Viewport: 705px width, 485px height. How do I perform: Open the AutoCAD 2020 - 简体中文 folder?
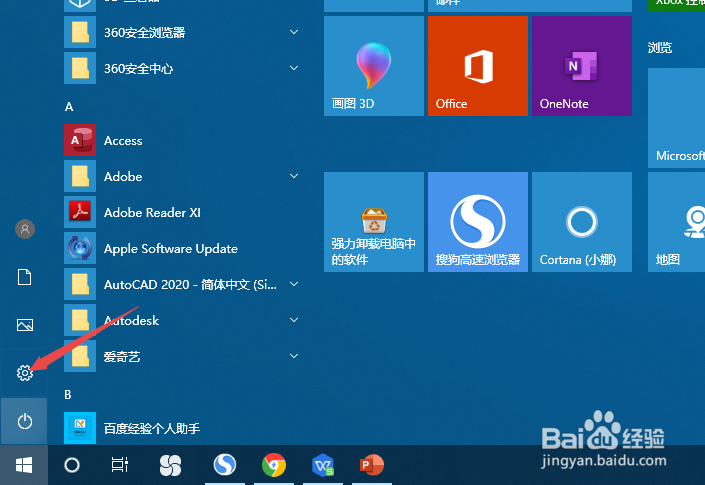pos(182,284)
